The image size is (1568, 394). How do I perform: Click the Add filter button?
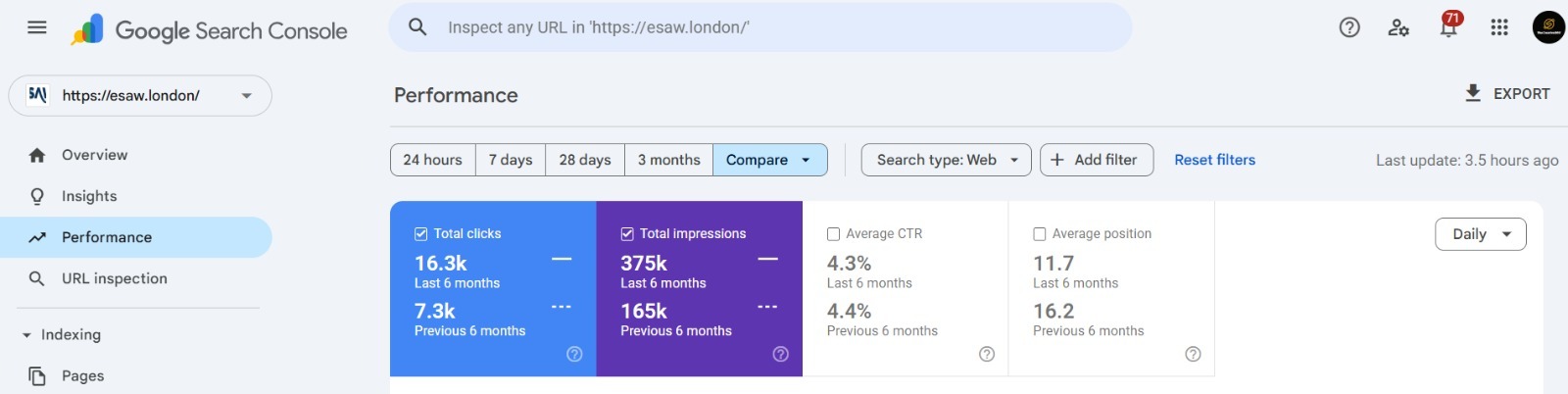(x=1096, y=160)
